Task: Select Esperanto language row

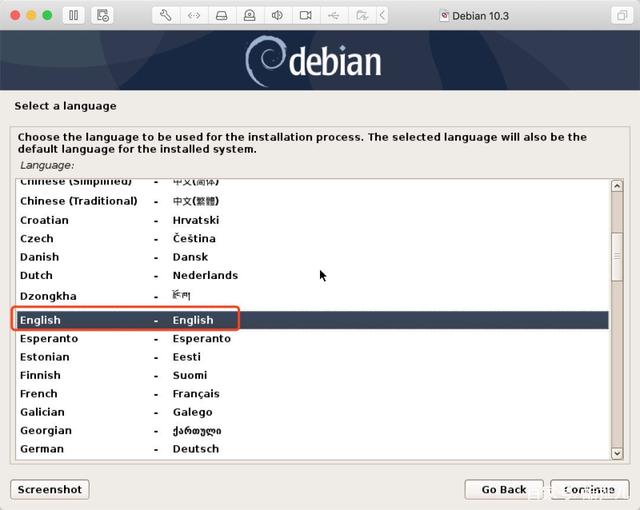Action: [x=312, y=339]
